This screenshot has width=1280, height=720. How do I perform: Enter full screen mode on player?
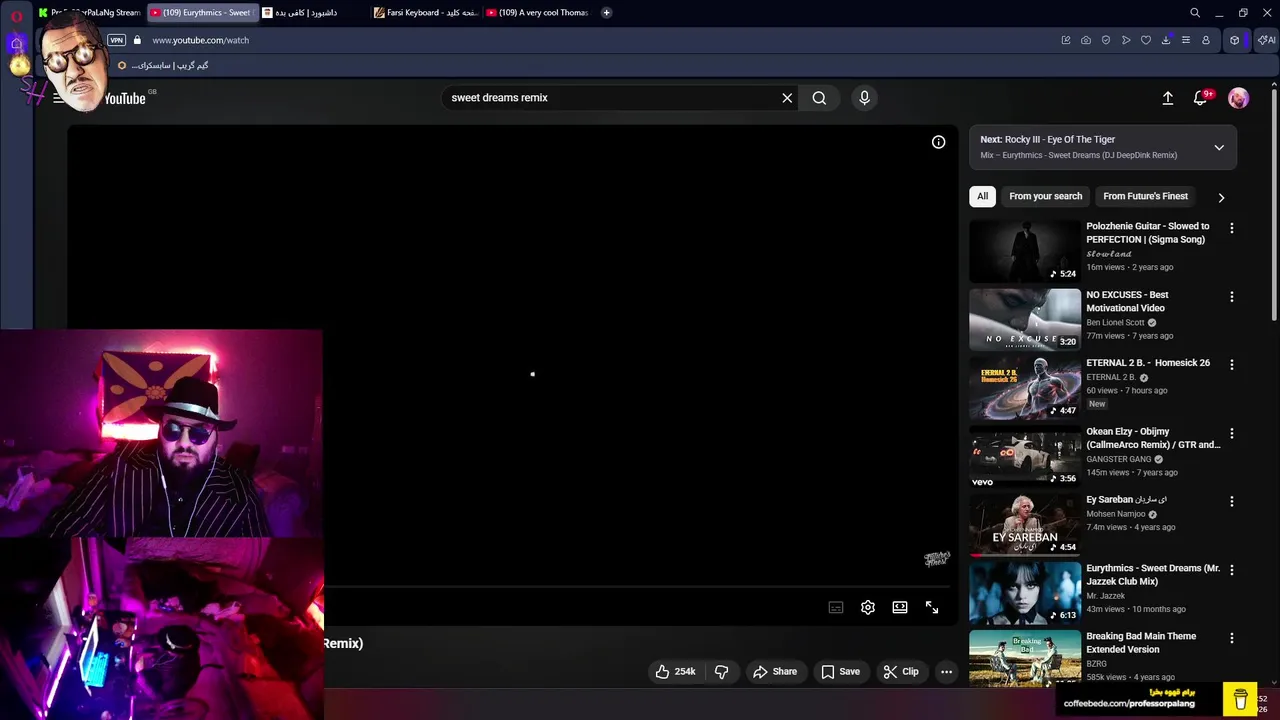(x=932, y=607)
